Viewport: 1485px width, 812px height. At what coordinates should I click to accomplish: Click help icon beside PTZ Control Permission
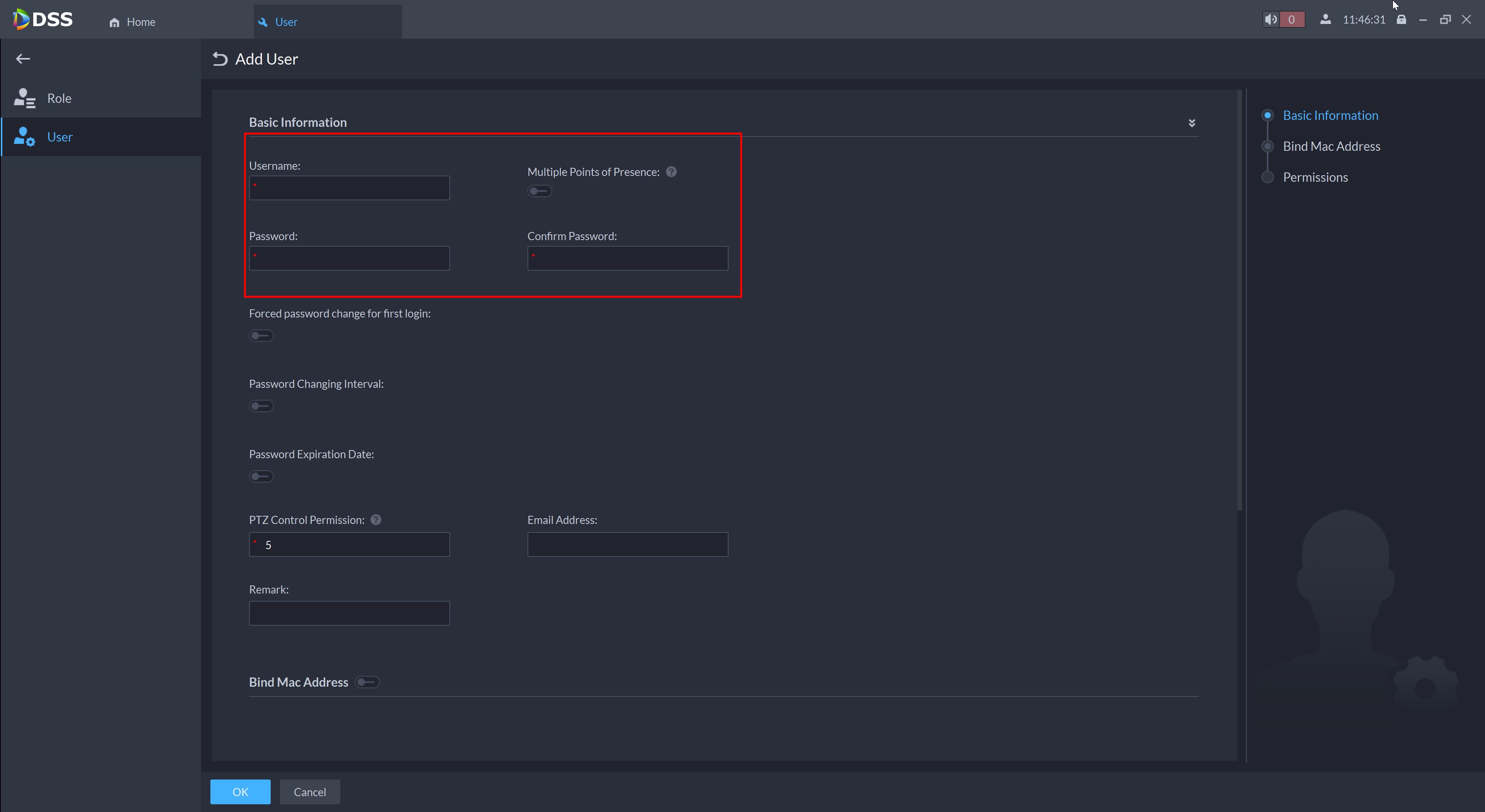376,520
